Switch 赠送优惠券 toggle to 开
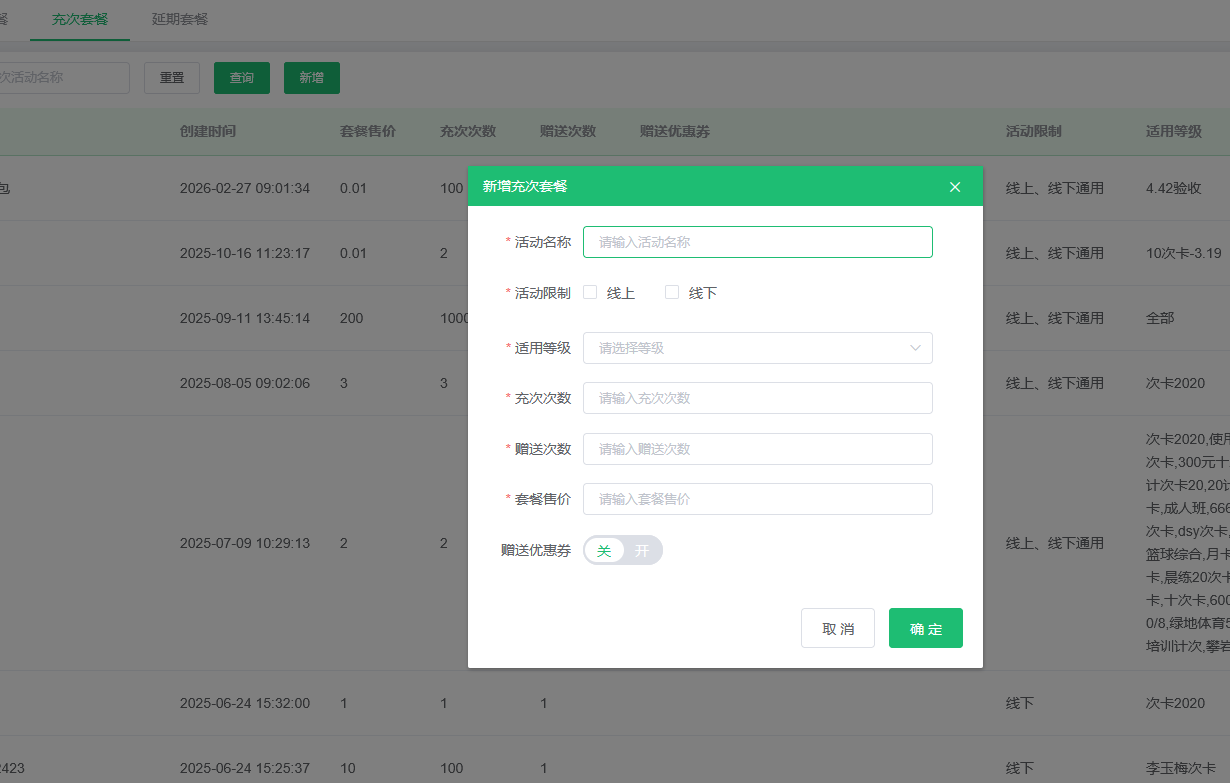1230x783 pixels. 640,550
